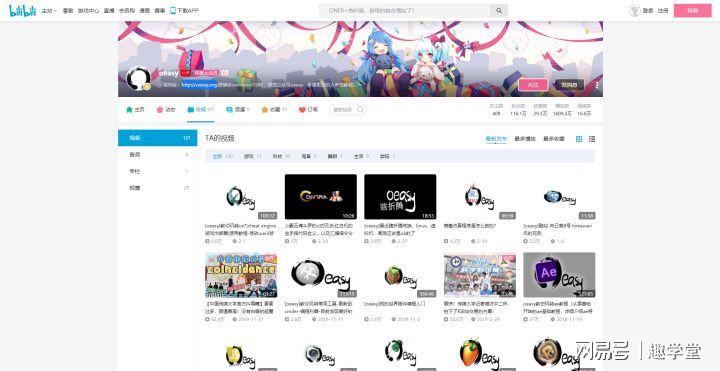Image resolution: width=720 pixels, height=371 pixels.
Task: Open the 03:46:46 oeasy video thumbnail
Action: coord(400,275)
